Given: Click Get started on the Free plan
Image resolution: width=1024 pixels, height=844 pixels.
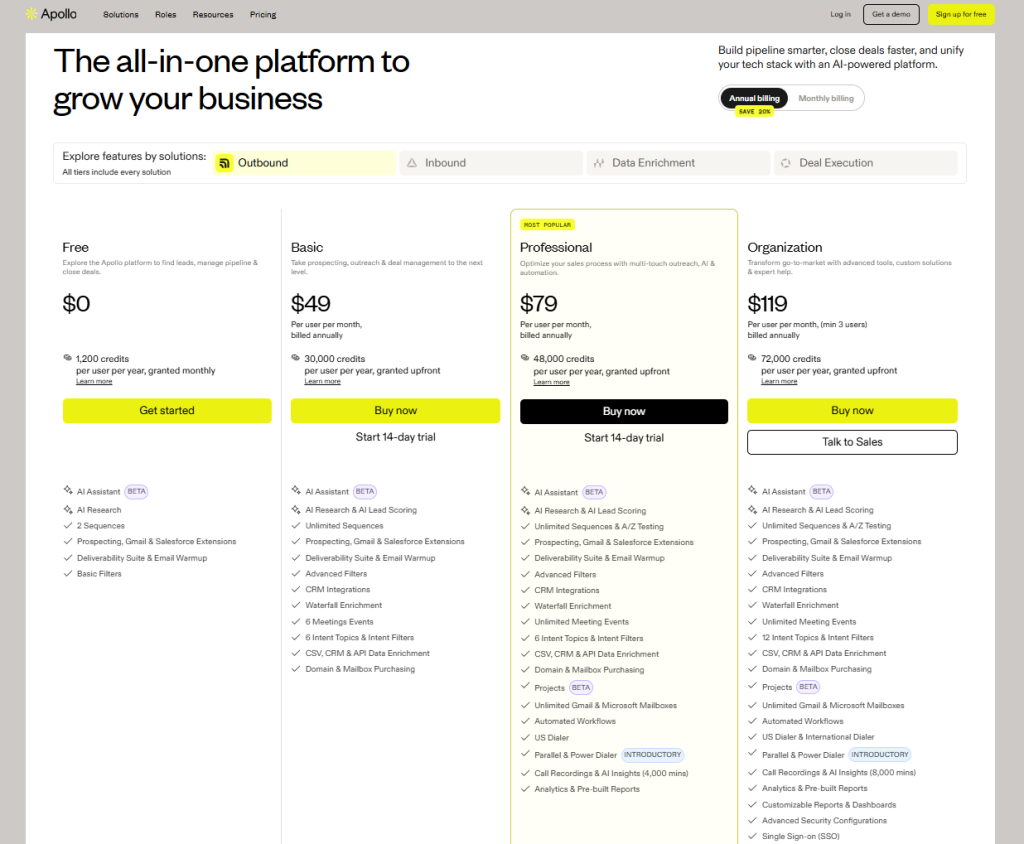Looking at the screenshot, I should click(x=166, y=410).
